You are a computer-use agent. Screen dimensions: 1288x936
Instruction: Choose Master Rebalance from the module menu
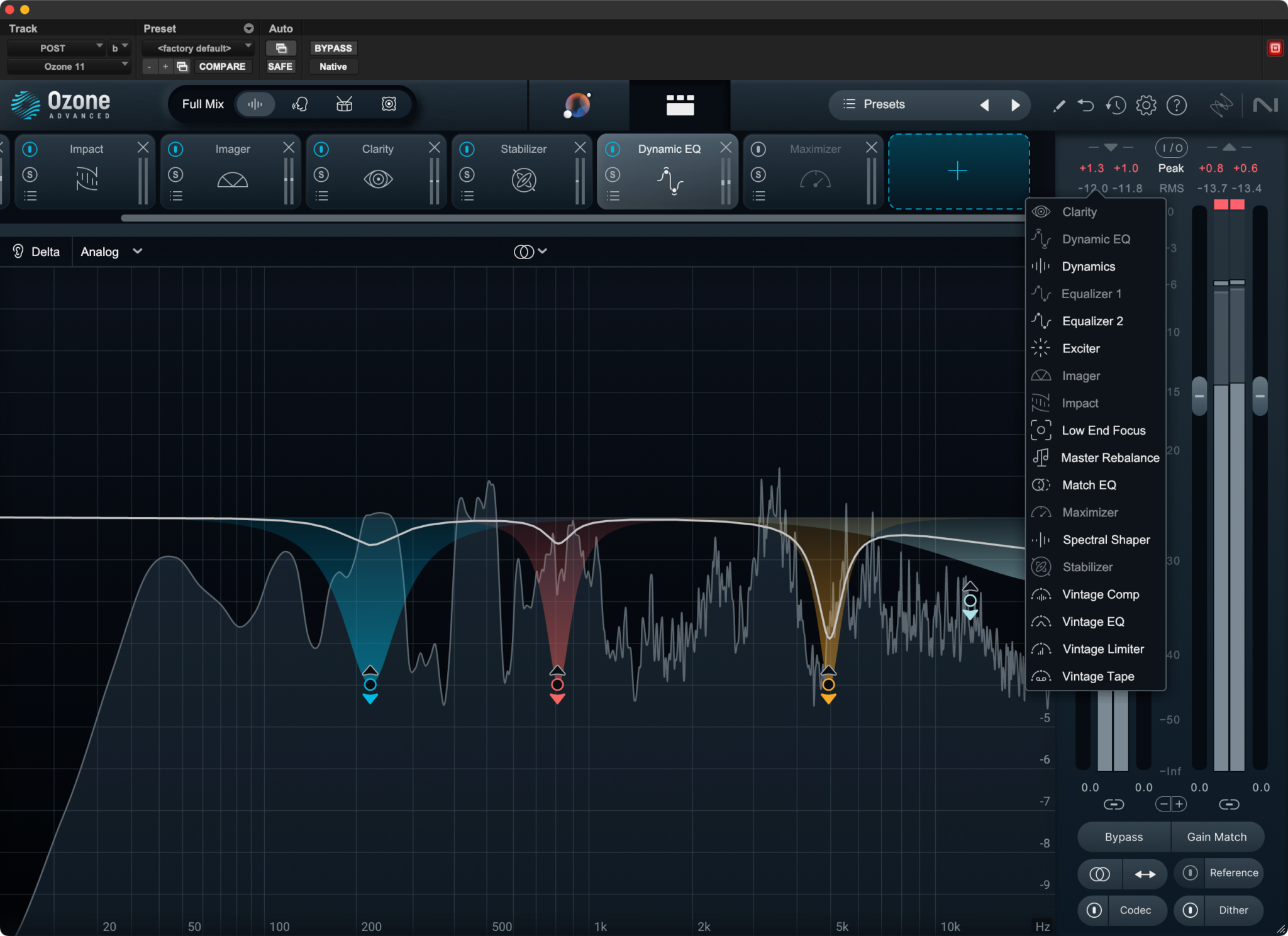pos(1110,457)
